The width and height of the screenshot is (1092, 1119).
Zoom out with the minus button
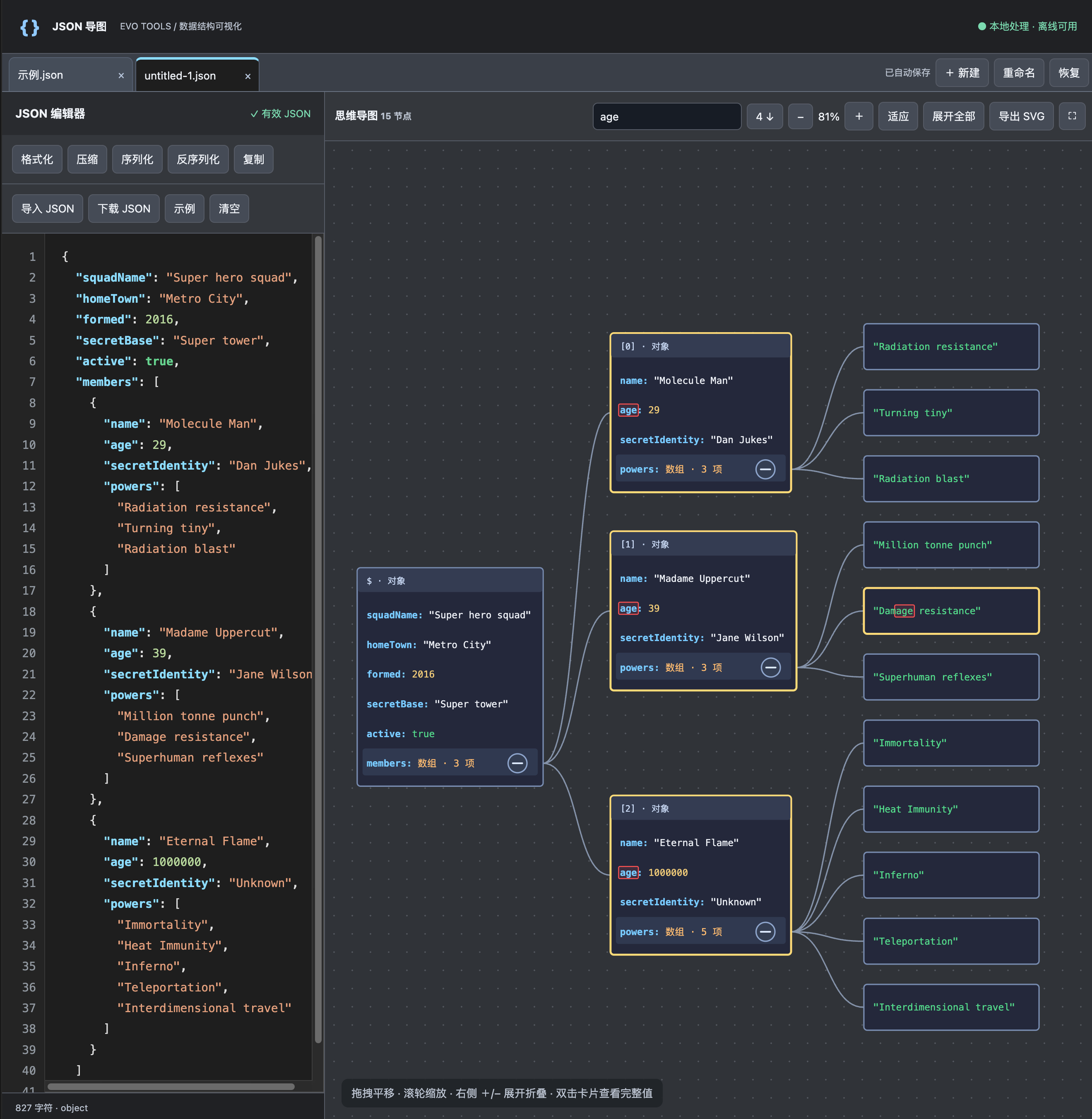click(800, 116)
